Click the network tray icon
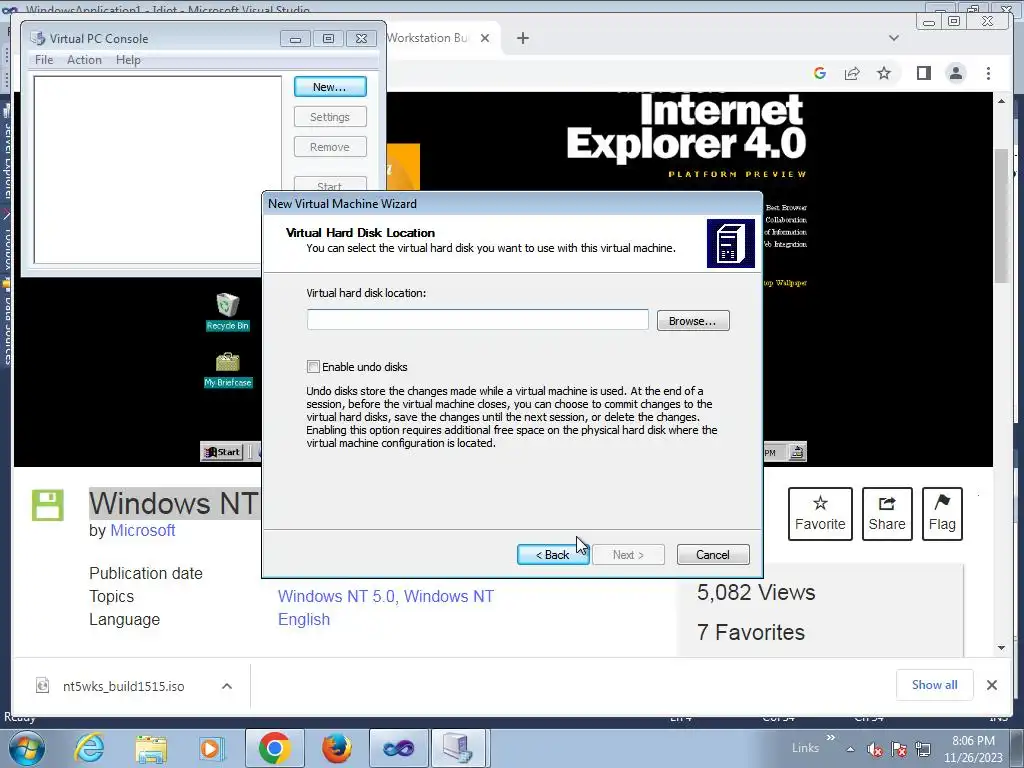The image size is (1024, 768). pyautogui.click(x=923, y=749)
